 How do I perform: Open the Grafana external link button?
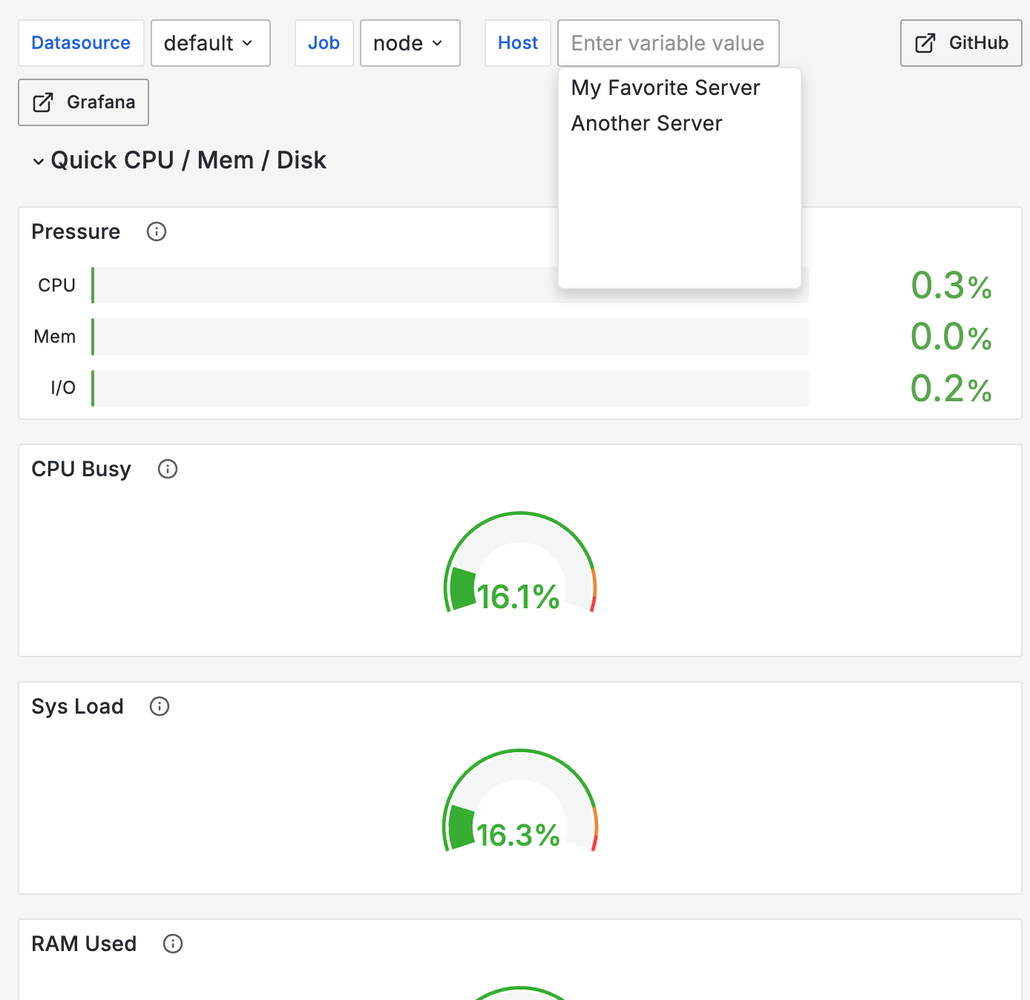click(x=83, y=102)
